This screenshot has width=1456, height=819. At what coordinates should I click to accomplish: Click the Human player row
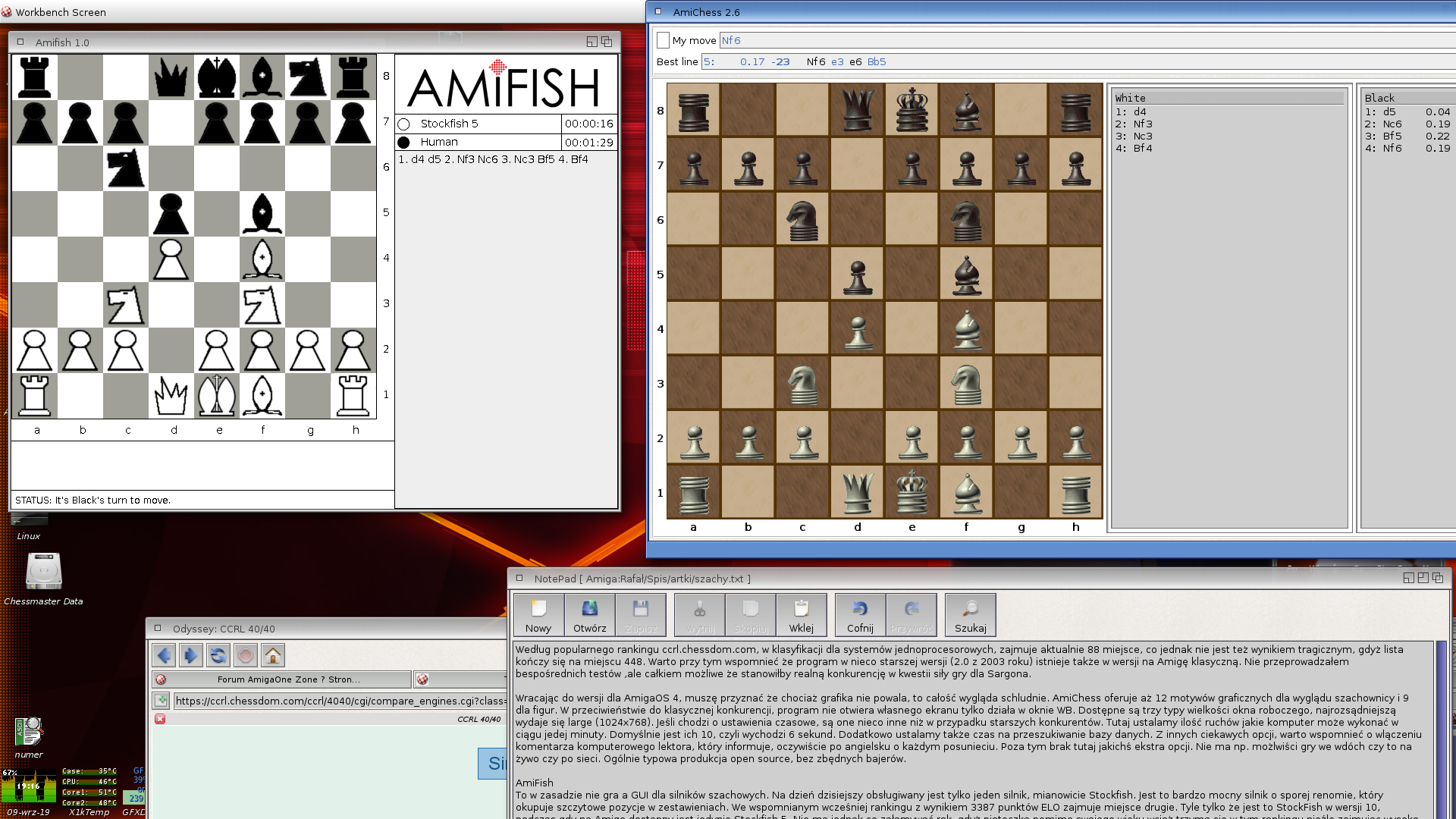479,142
